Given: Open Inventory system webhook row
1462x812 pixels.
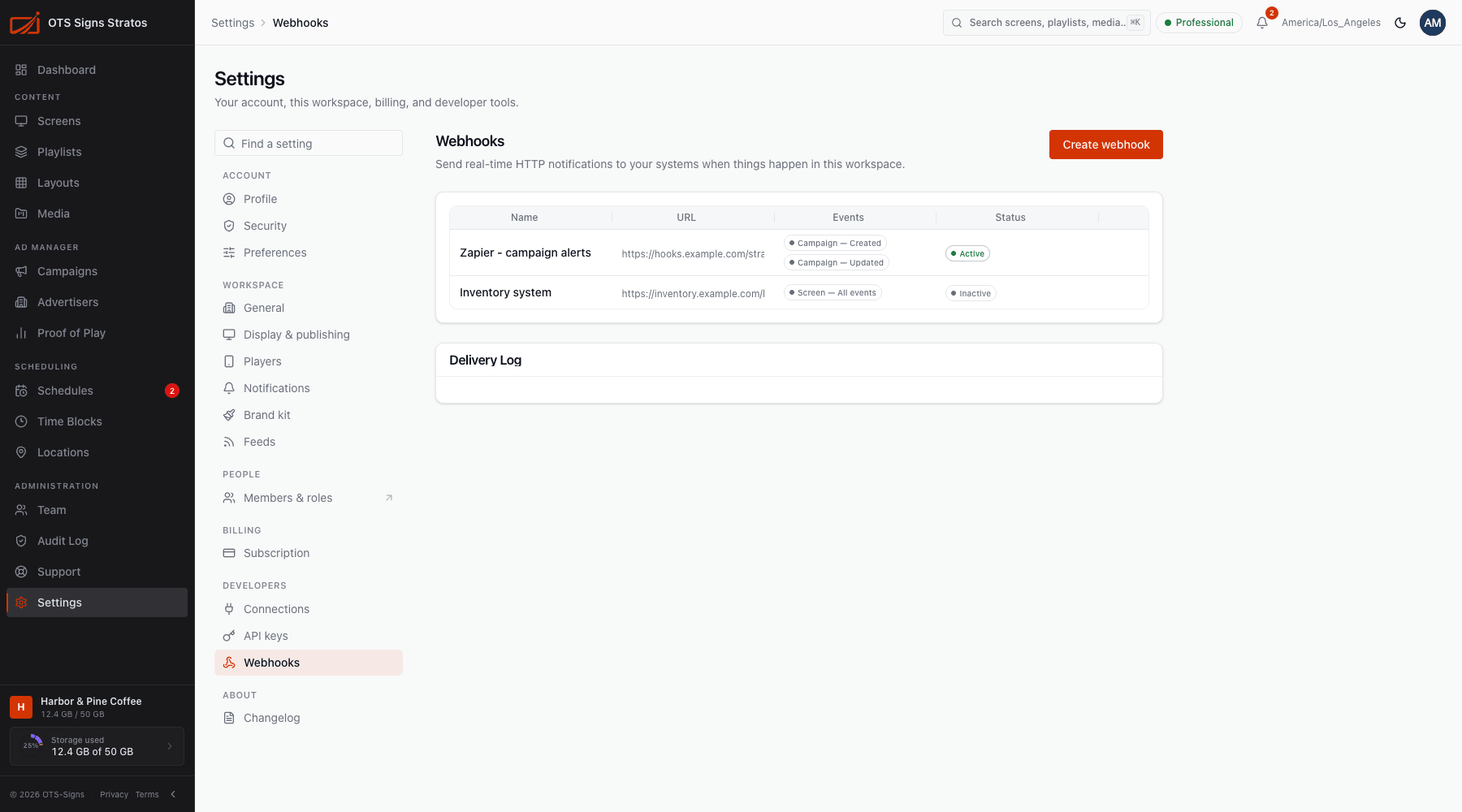Looking at the screenshot, I should [799, 292].
